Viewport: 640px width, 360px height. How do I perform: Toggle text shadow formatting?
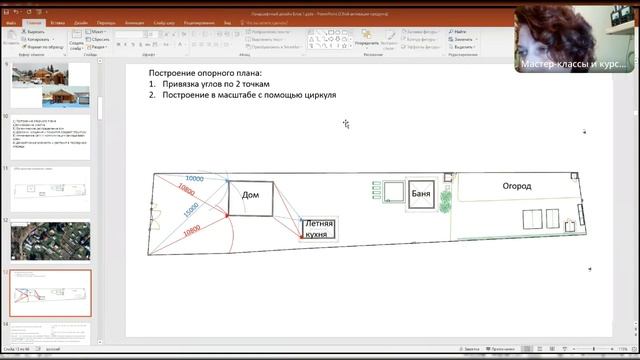(x=140, y=44)
